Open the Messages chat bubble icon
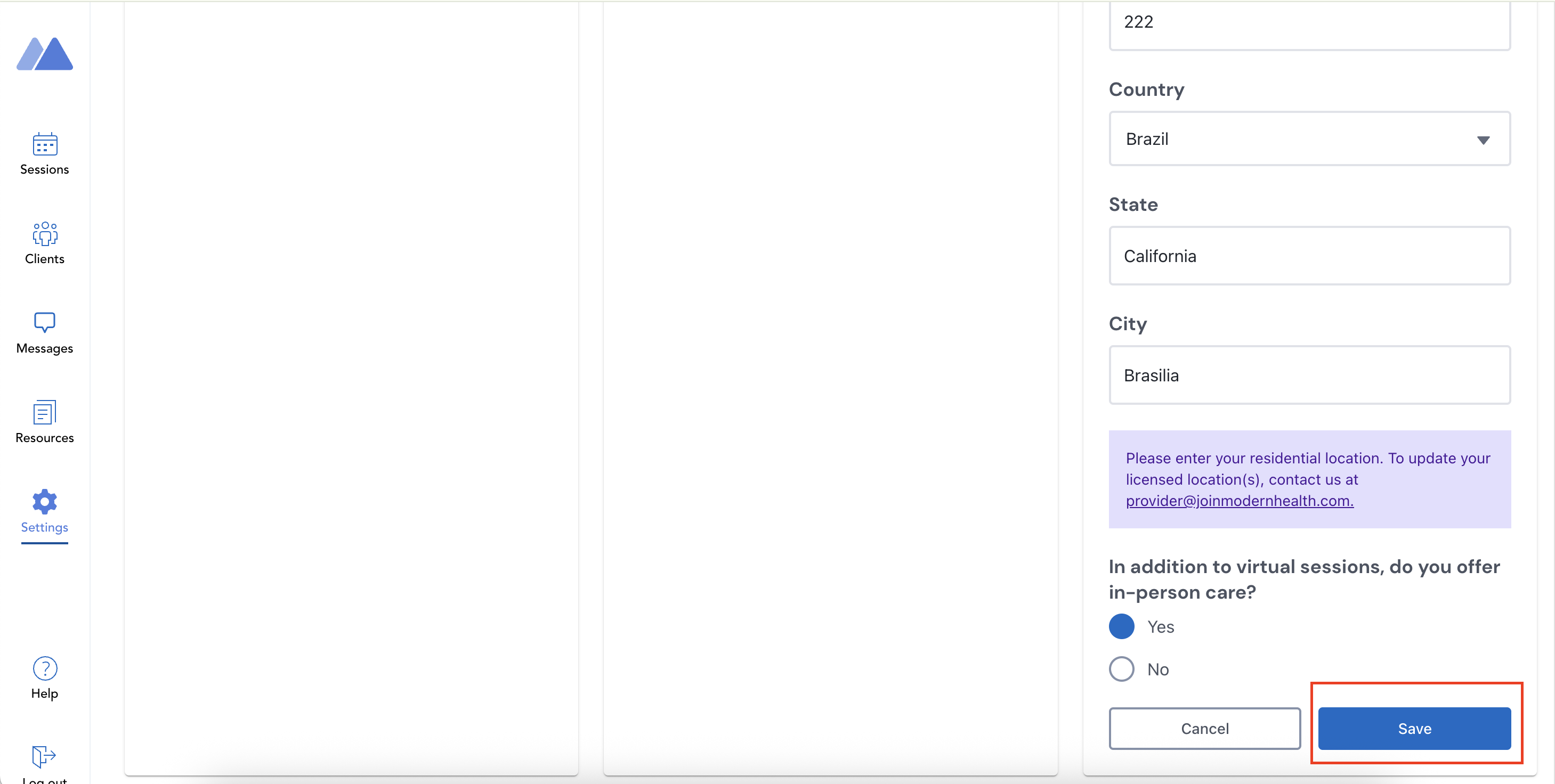Viewport: 1555px width, 784px height. [x=45, y=322]
